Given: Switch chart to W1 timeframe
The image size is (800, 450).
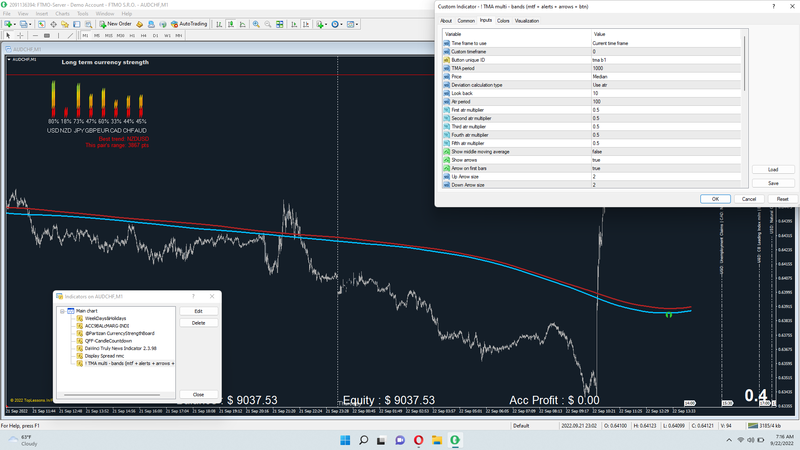Looking at the screenshot, I should coord(167,36).
